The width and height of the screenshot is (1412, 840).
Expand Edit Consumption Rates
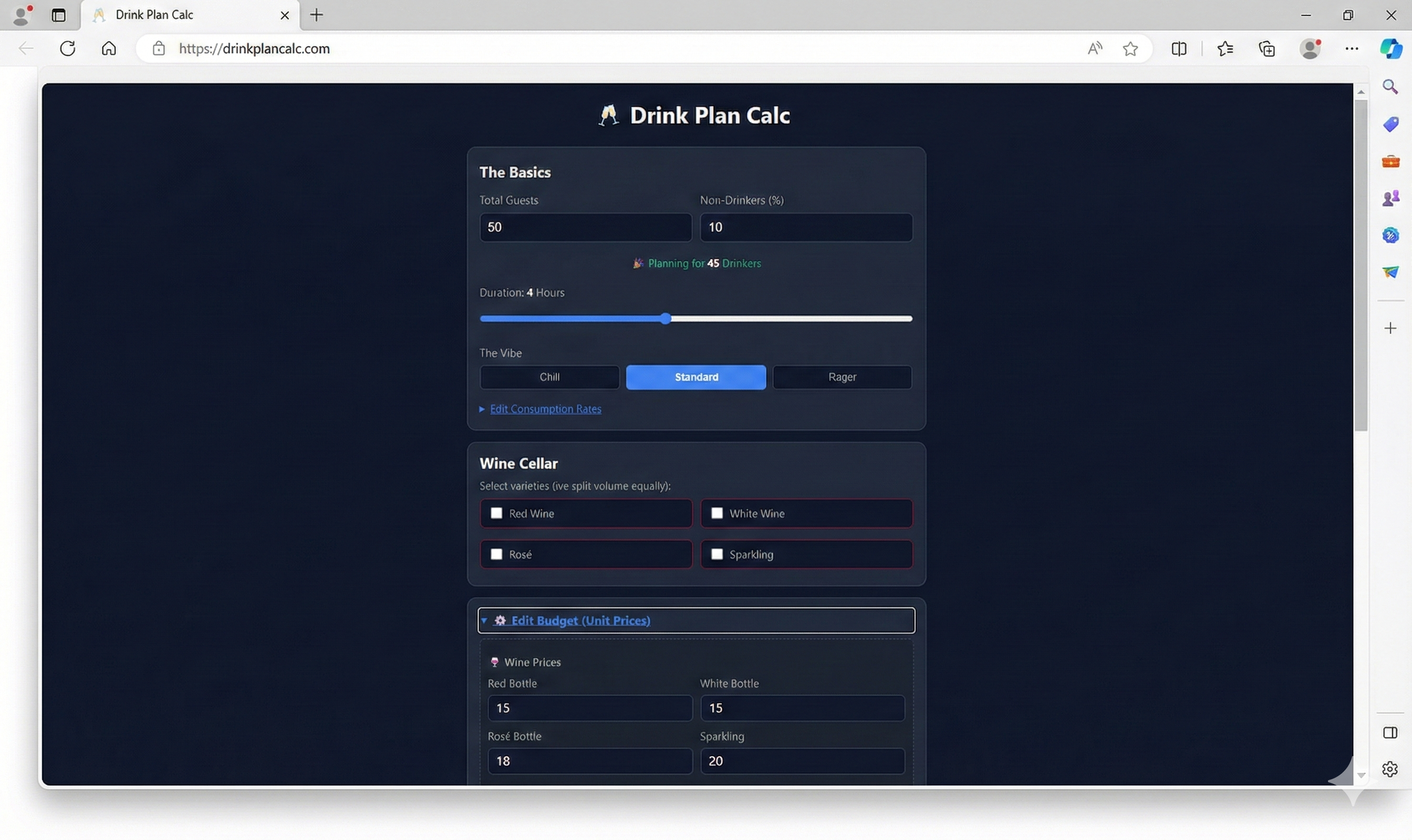(x=545, y=408)
